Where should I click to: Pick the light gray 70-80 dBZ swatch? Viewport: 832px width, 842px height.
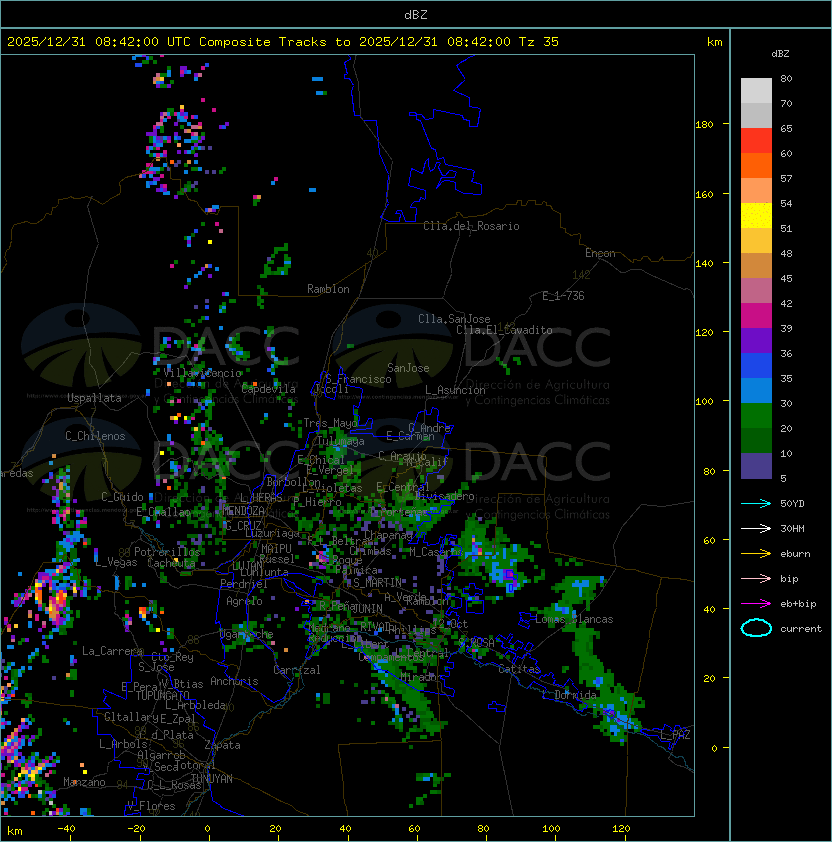click(756, 90)
